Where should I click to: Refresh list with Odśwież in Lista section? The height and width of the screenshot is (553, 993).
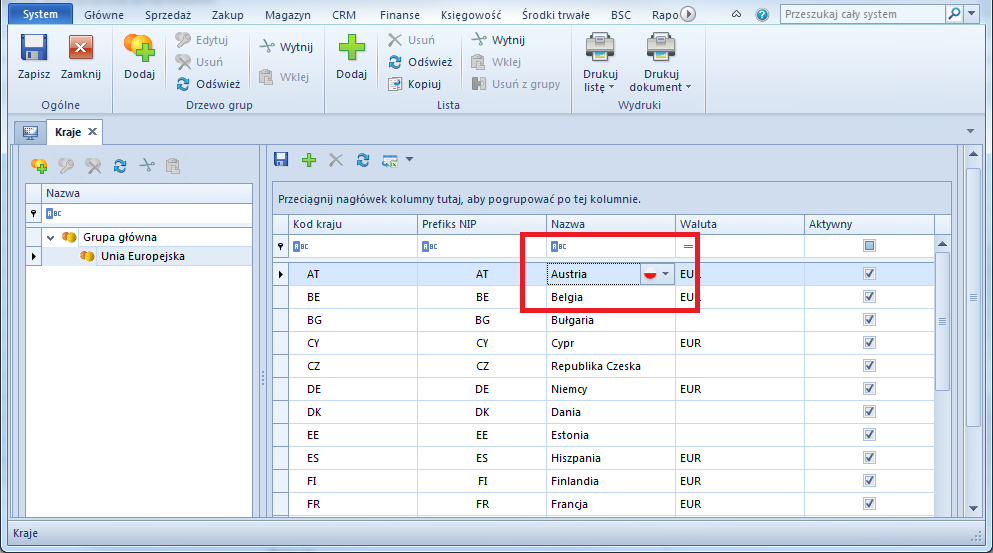[421, 62]
